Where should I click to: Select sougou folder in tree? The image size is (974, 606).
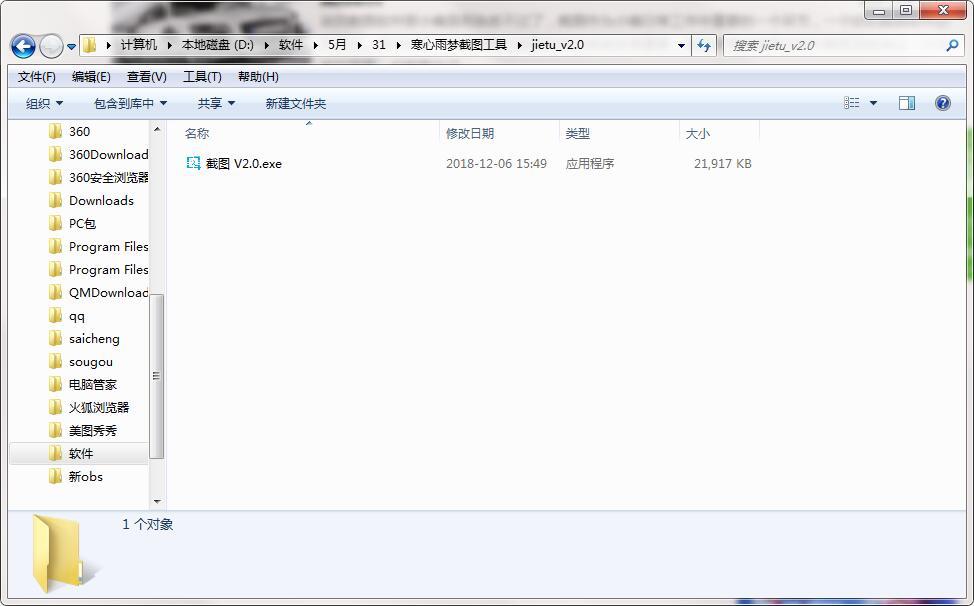tap(91, 361)
